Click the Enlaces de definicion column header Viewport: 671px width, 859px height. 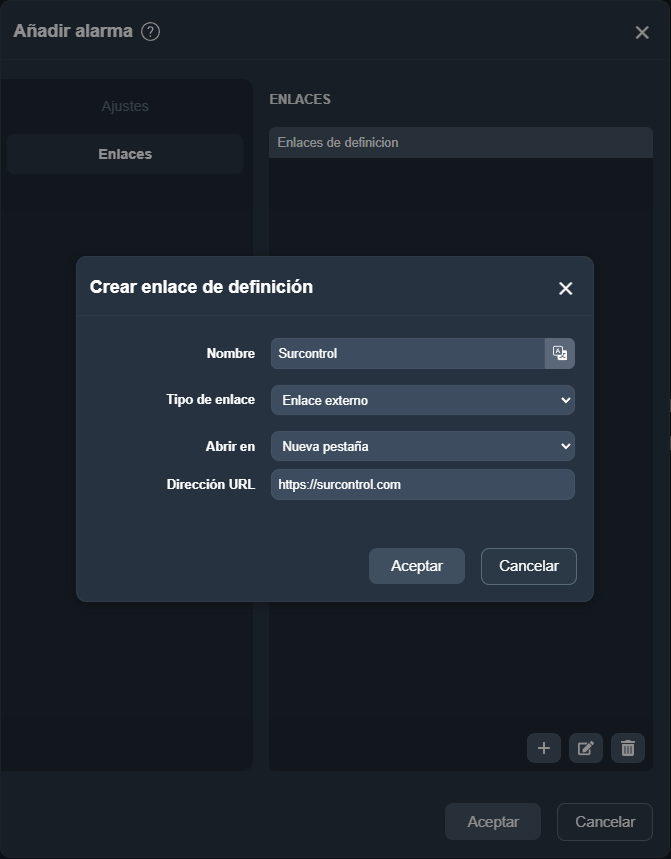[461, 142]
